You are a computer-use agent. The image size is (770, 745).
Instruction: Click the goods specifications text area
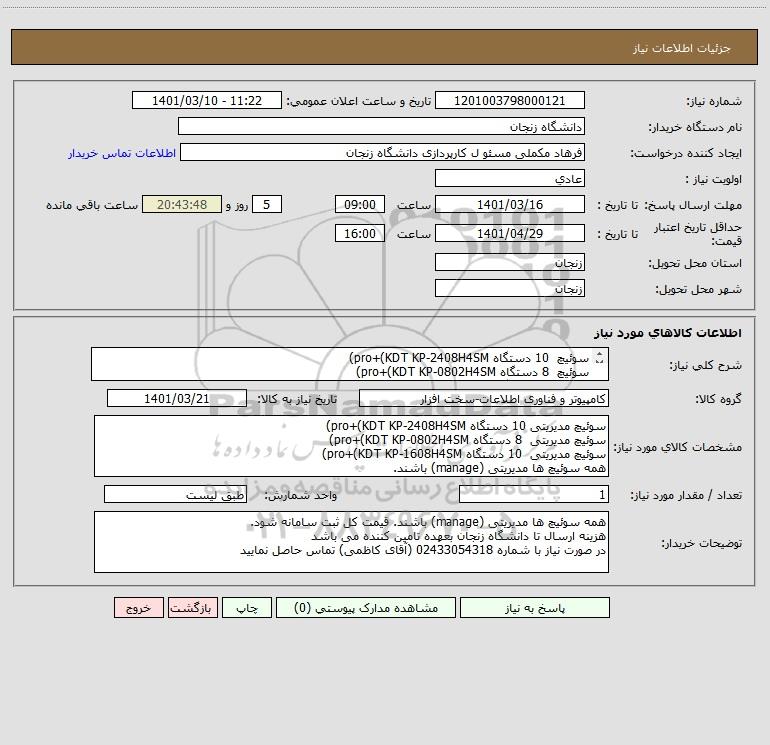pyautogui.click(x=351, y=446)
